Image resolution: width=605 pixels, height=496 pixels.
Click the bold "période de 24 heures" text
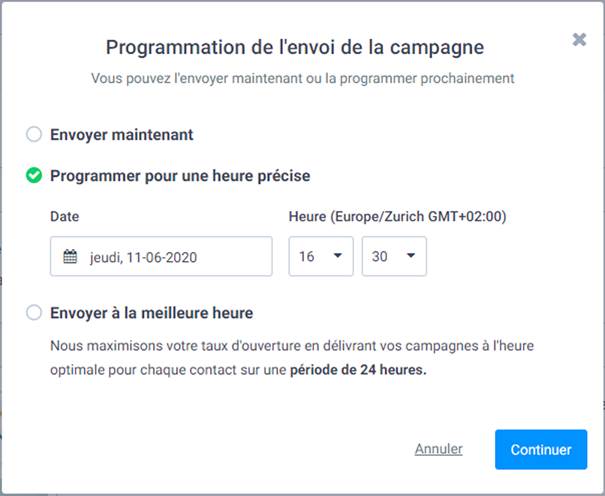coord(358,369)
